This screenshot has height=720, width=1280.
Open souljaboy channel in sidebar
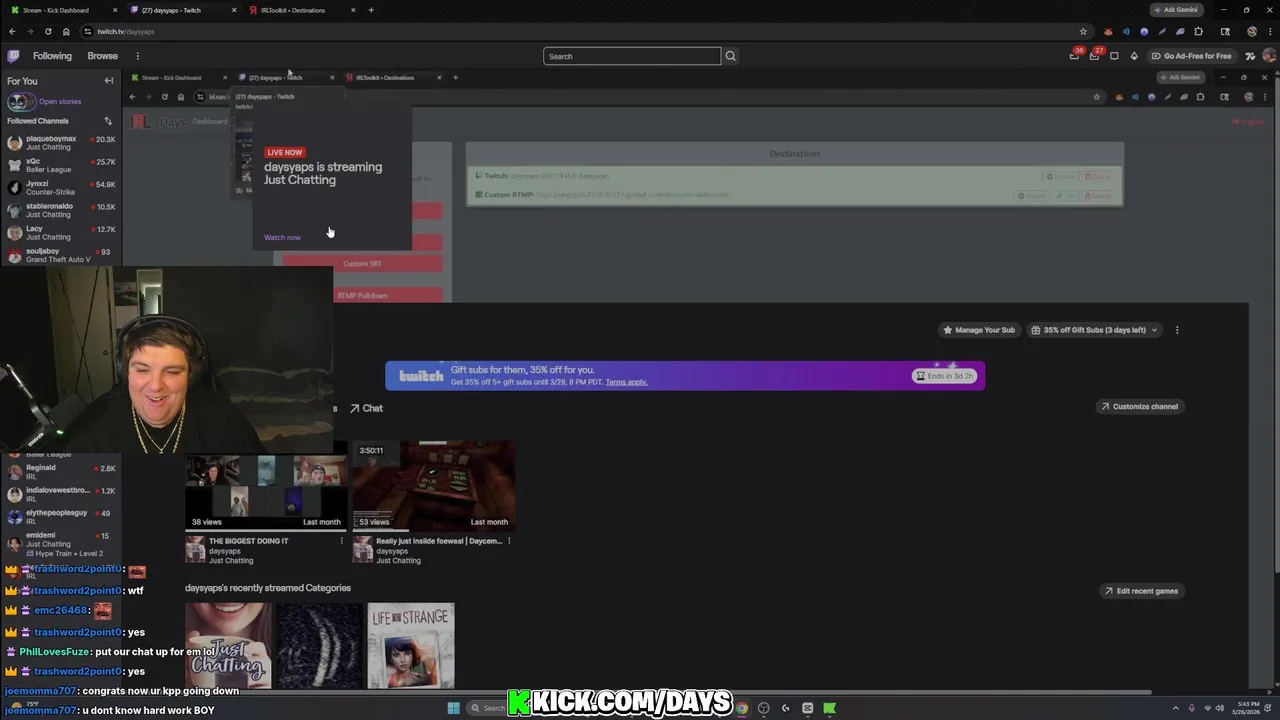click(60, 255)
